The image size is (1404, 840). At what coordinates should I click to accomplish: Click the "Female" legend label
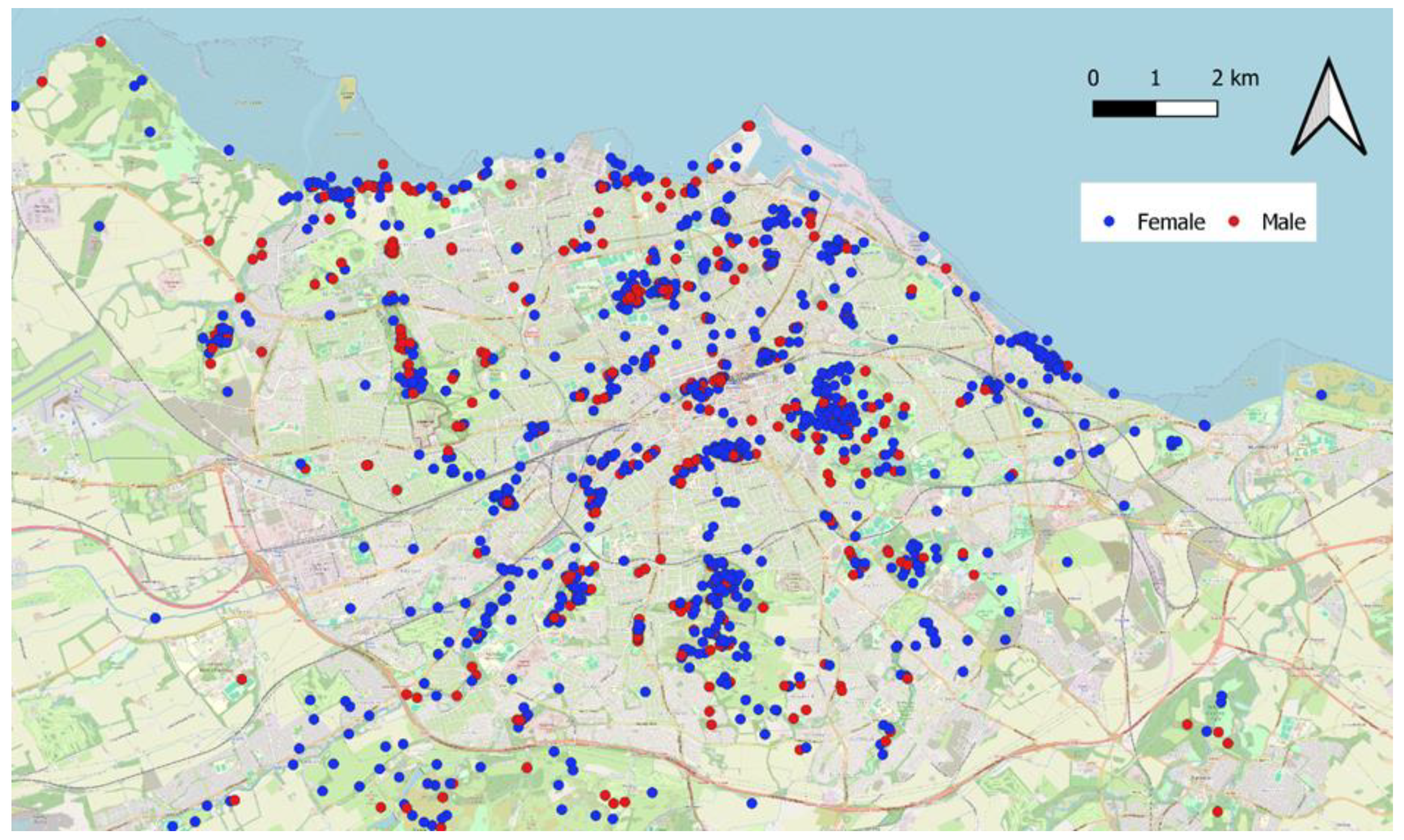click(1170, 222)
